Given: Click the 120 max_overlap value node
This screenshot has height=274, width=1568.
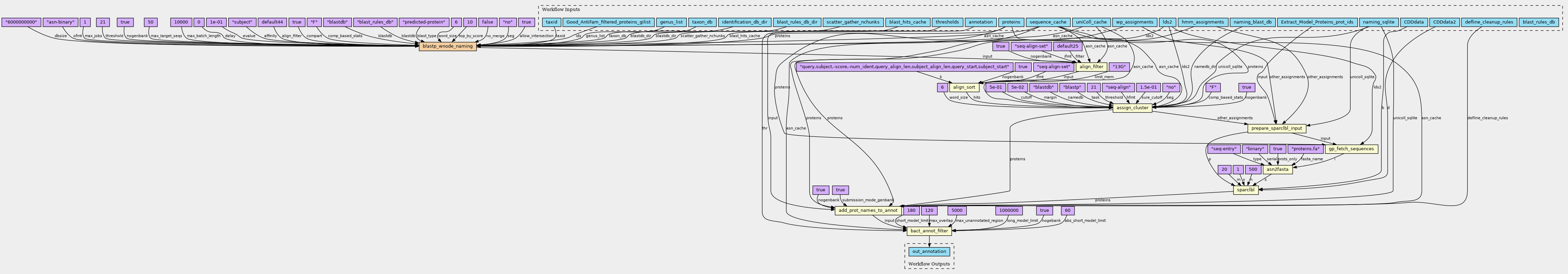Looking at the screenshot, I should pos(929,211).
